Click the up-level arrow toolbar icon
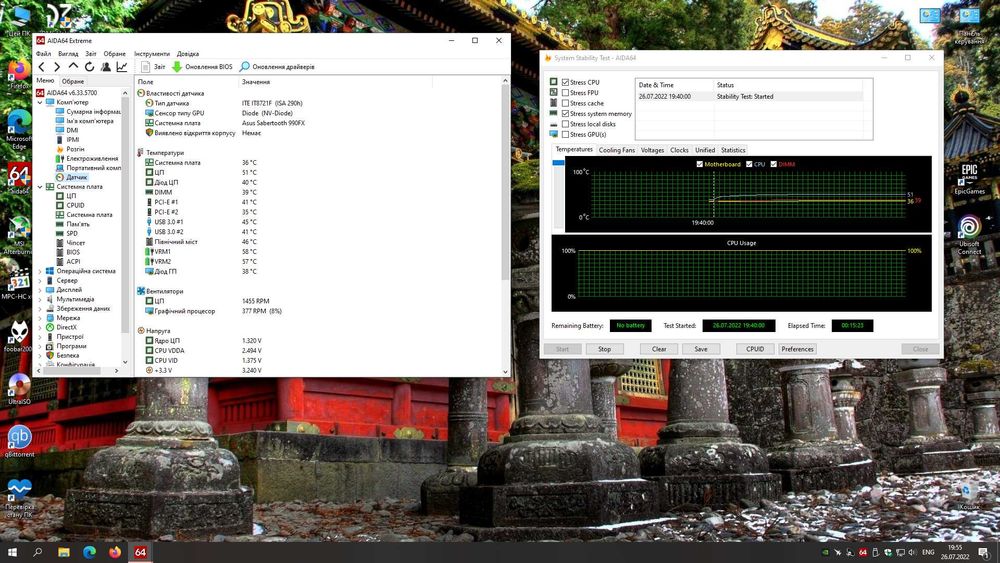1000x563 pixels. coord(73,67)
